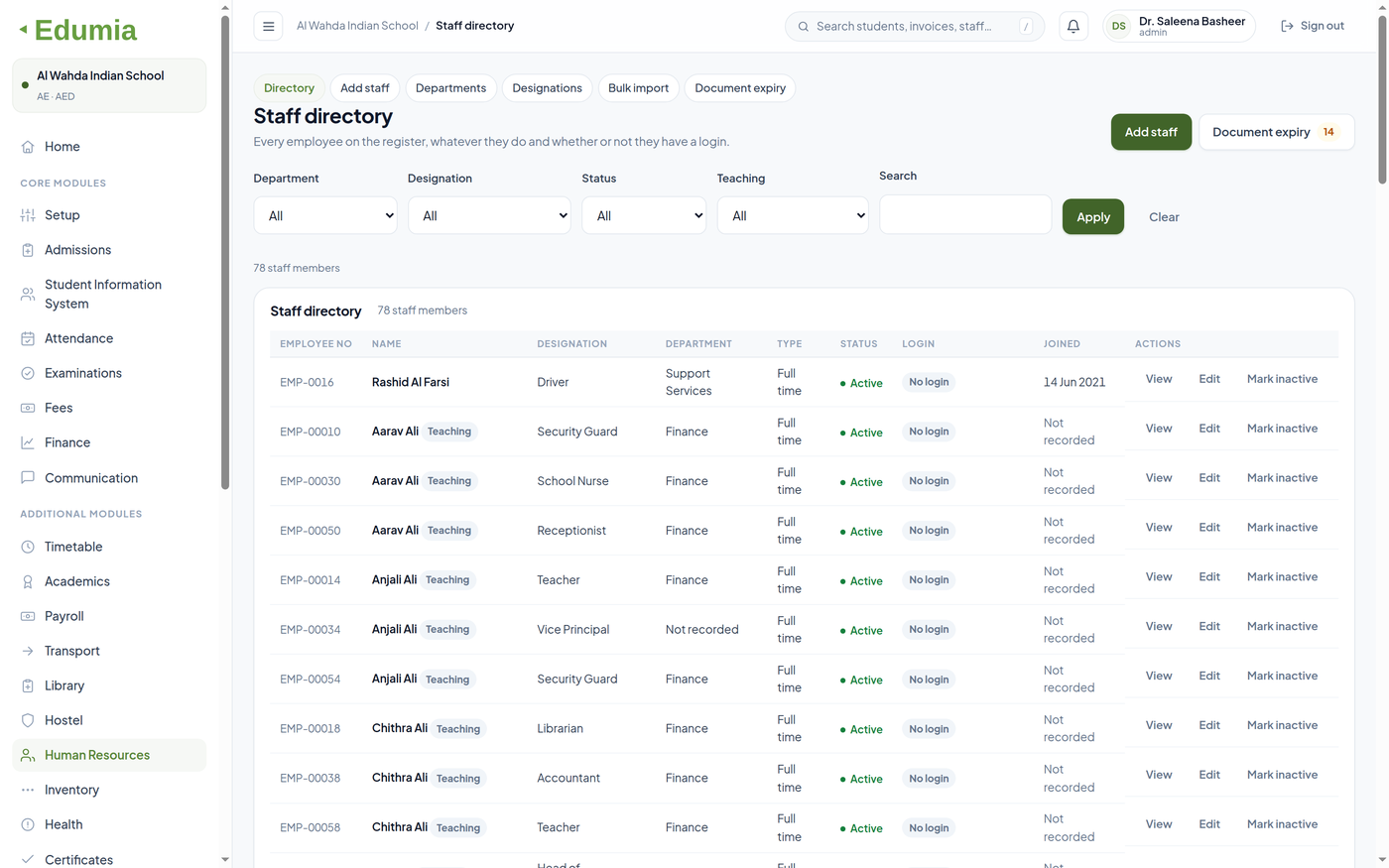Open the Department filter dropdown
This screenshot has height=868, width=1389.
coord(325,215)
